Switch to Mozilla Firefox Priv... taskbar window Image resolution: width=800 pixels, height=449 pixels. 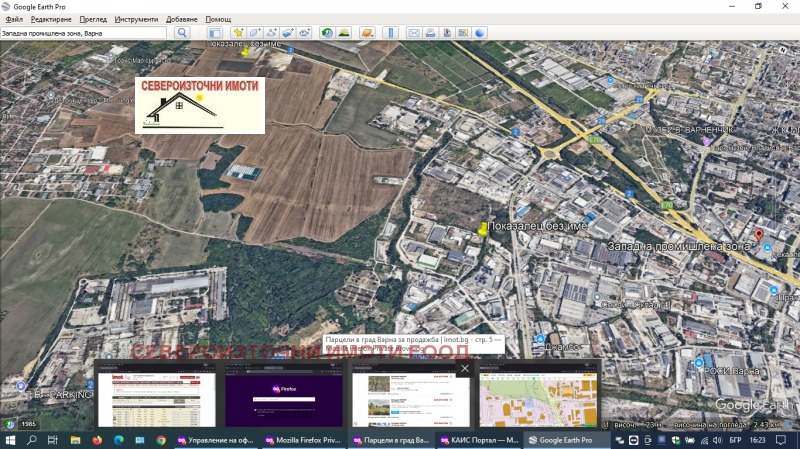point(304,440)
